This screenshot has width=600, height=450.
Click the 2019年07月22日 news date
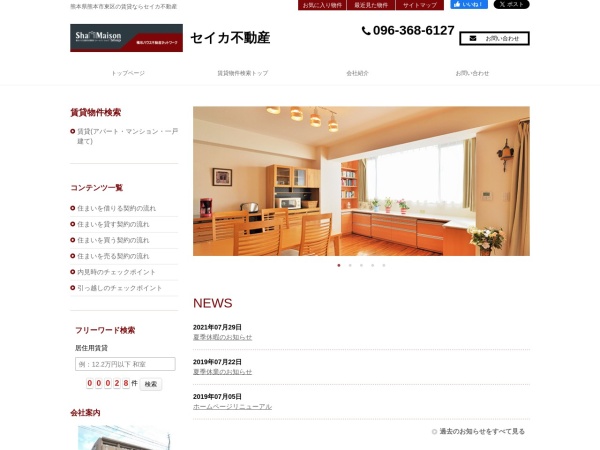pos(217,362)
